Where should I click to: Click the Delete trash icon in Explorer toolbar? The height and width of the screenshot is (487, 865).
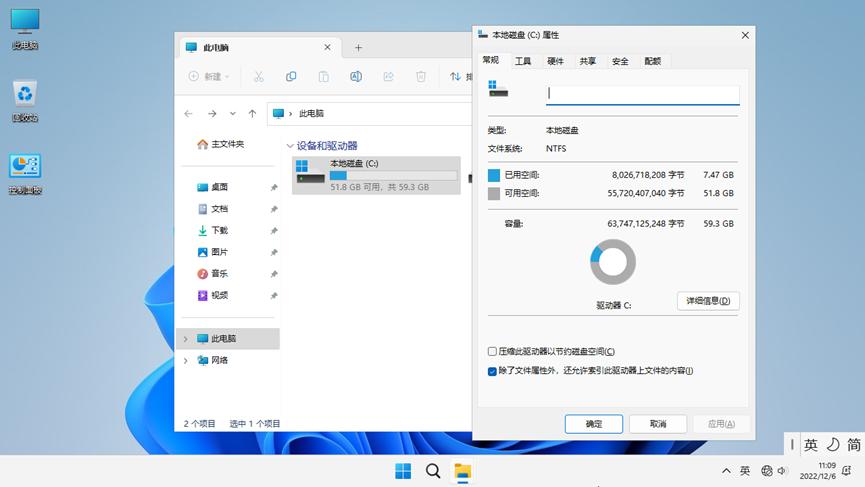[x=421, y=77]
